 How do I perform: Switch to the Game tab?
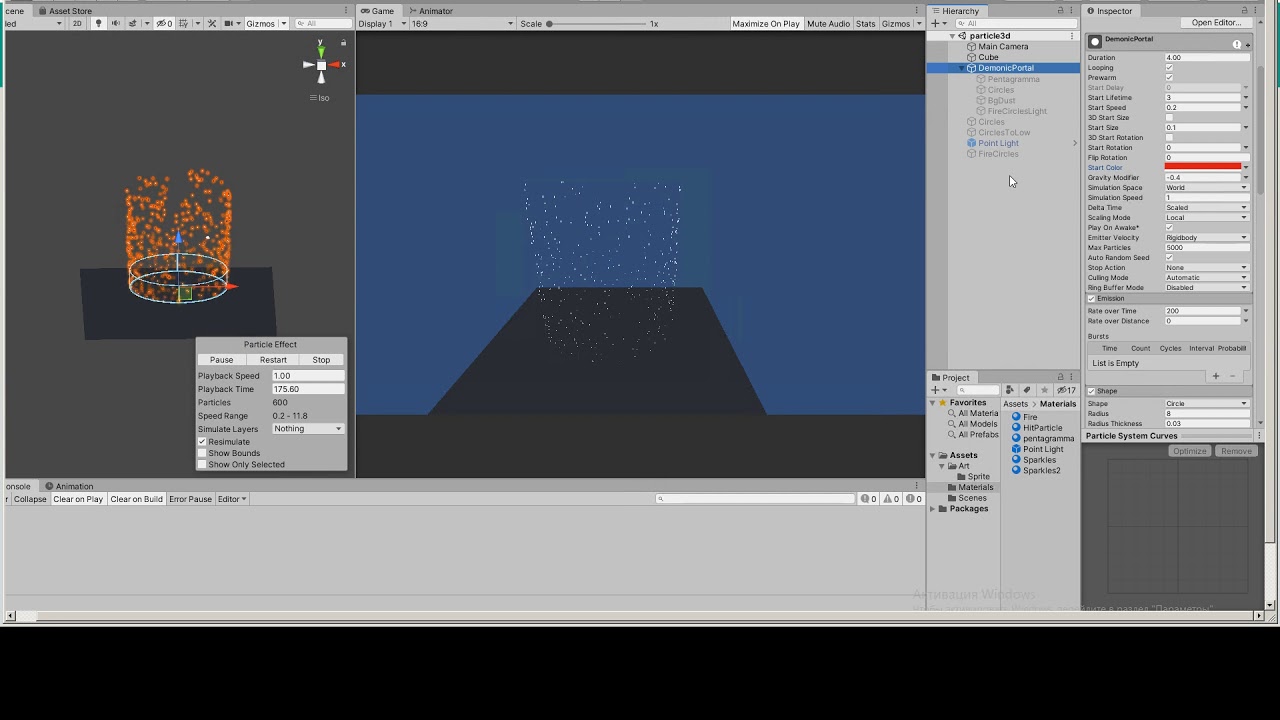(378, 11)
